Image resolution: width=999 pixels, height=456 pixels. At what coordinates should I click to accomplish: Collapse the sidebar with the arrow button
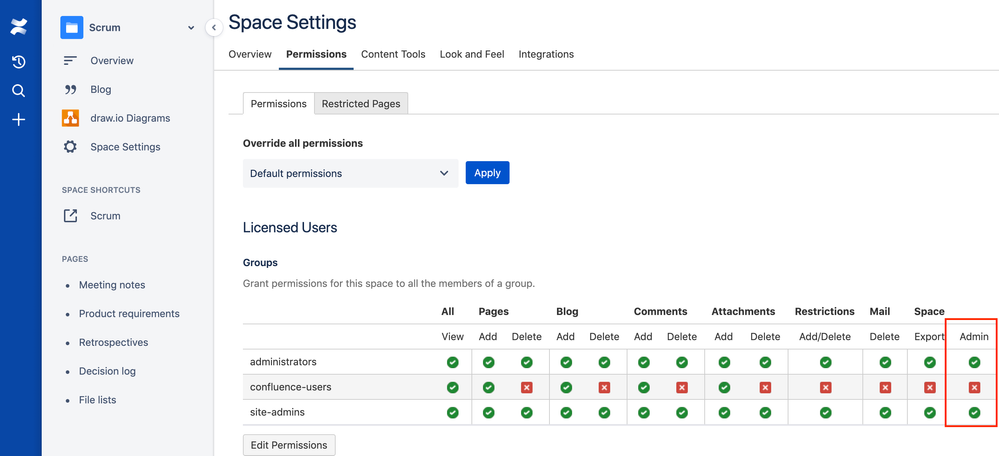214,28
